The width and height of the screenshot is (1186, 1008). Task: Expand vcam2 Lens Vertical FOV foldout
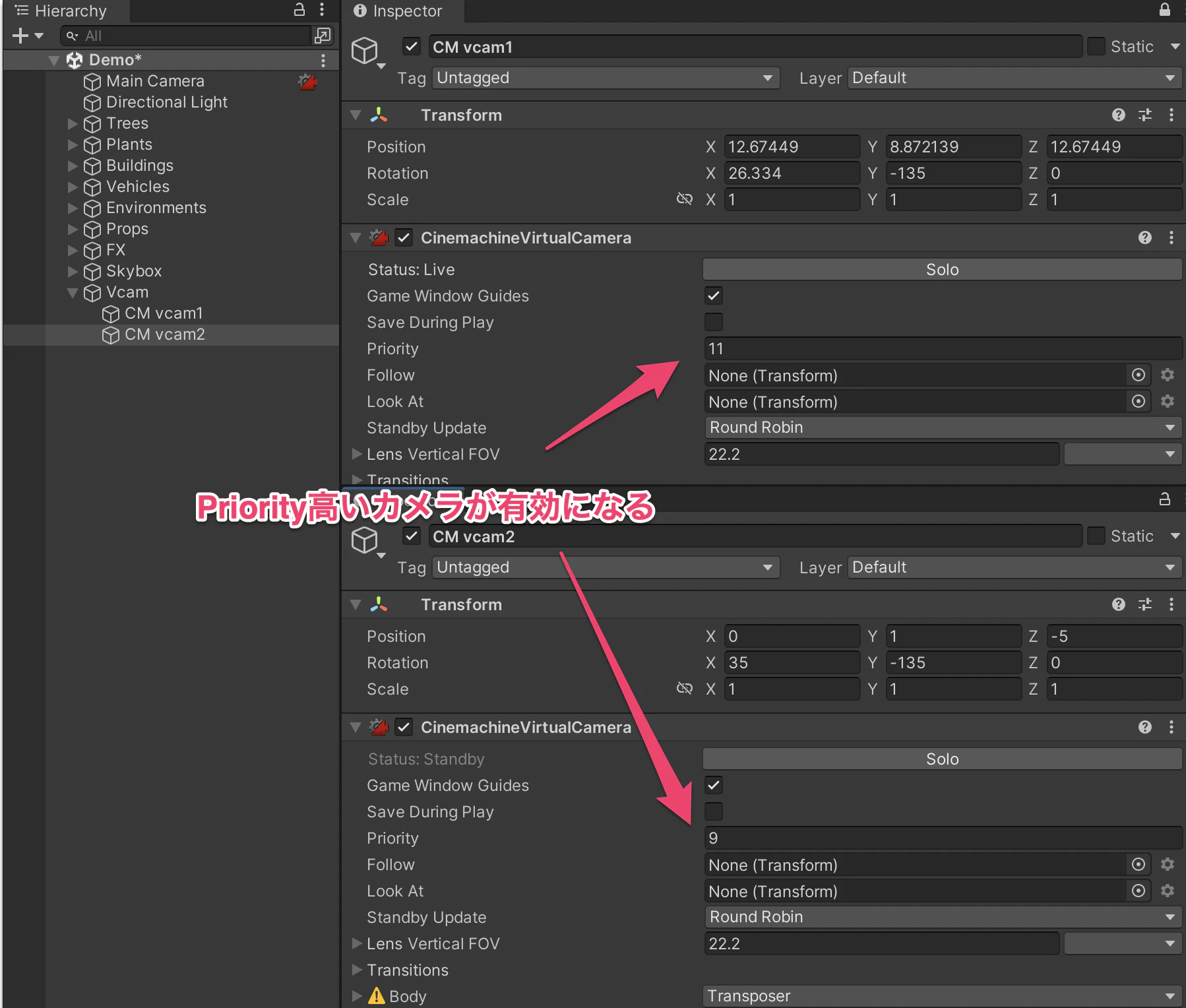[357, 944]
